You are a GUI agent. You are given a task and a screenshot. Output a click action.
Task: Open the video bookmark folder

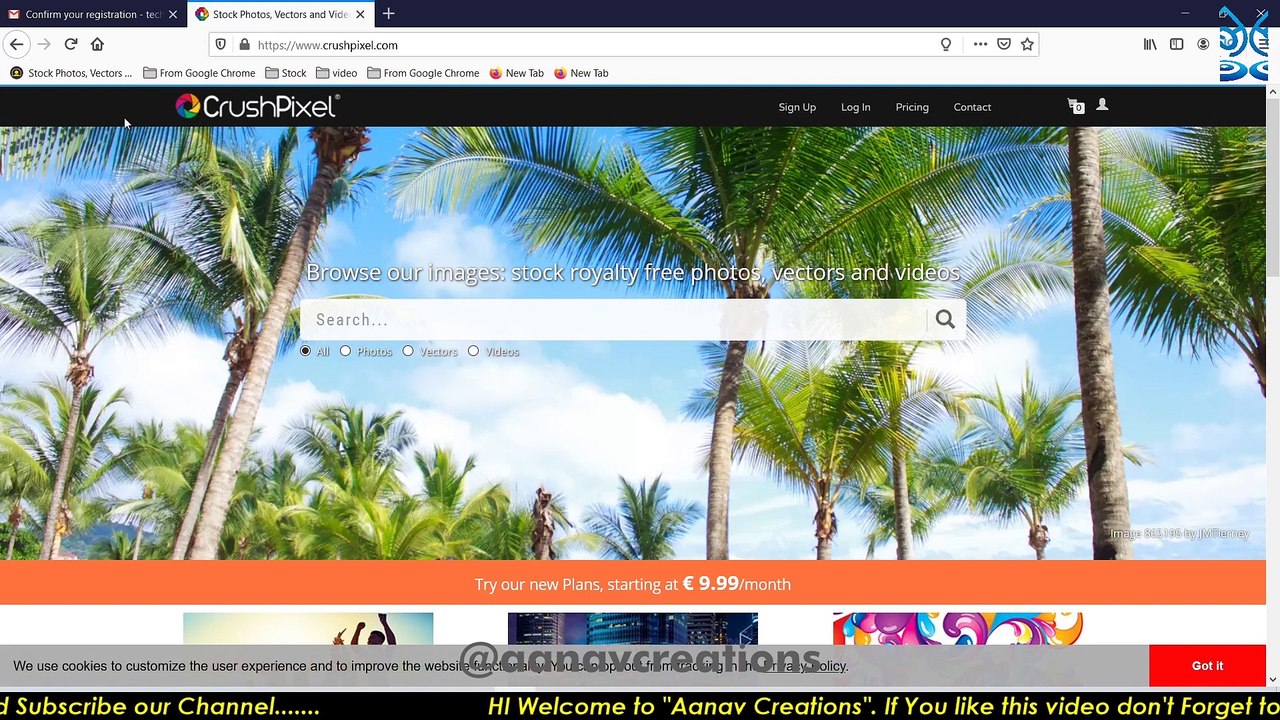click(337, 73)
